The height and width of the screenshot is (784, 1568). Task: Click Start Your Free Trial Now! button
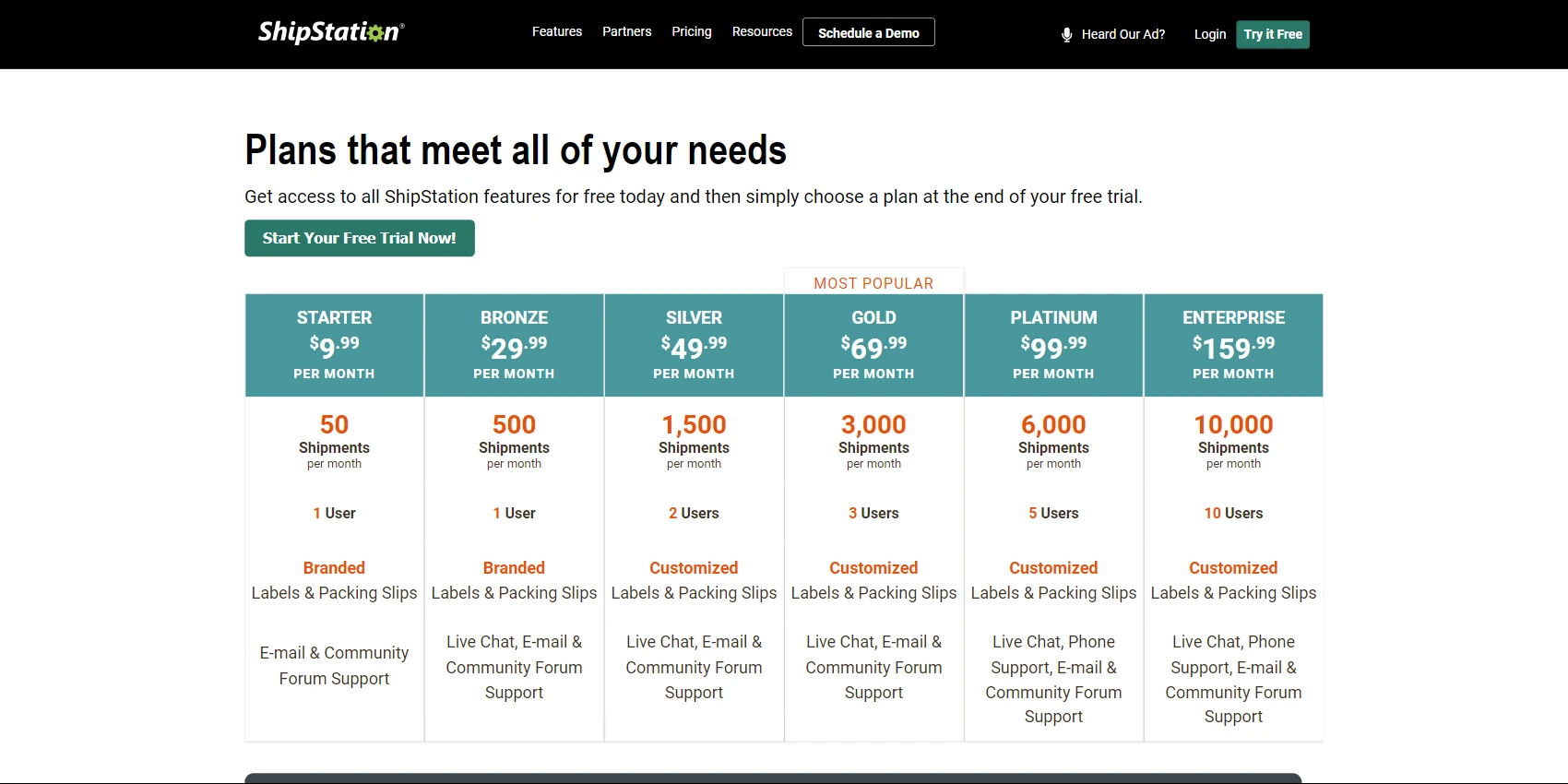point(360,238)
